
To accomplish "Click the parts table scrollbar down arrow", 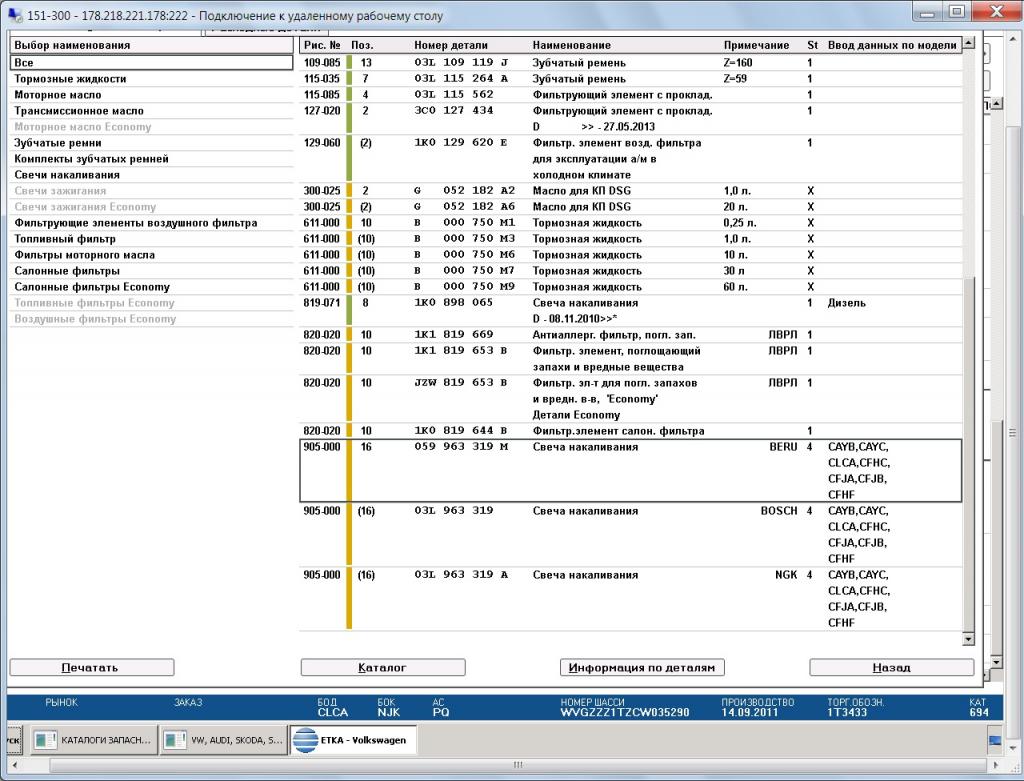I will 968,639.
